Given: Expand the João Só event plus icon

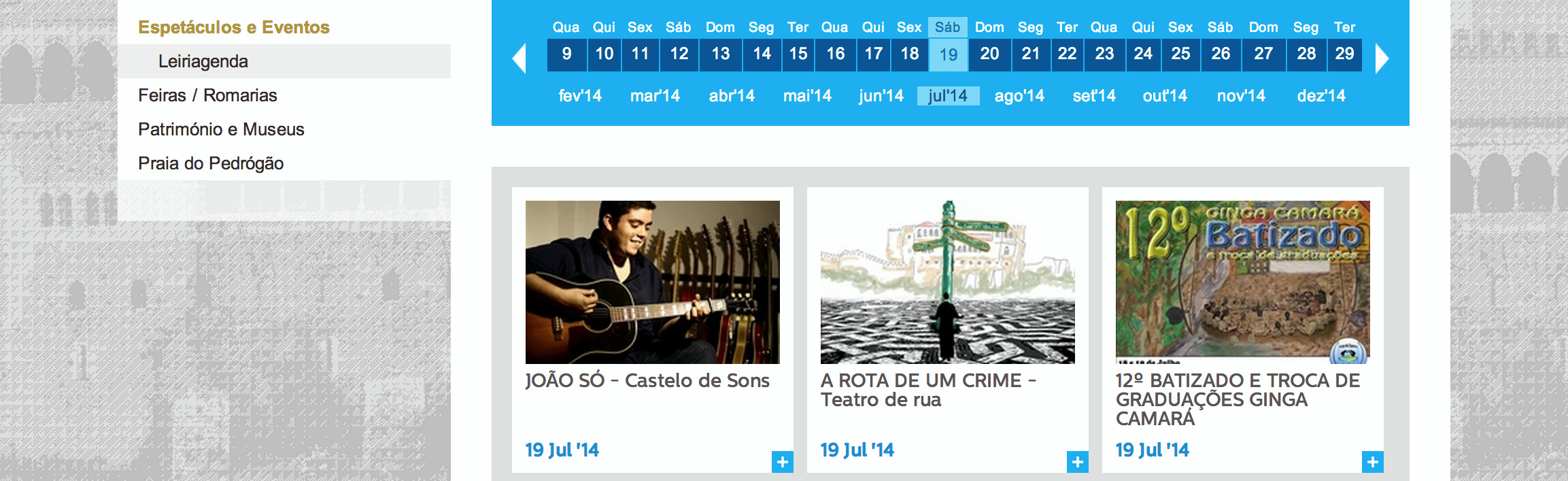Looking at the screenshot, I should pos(783,462).
